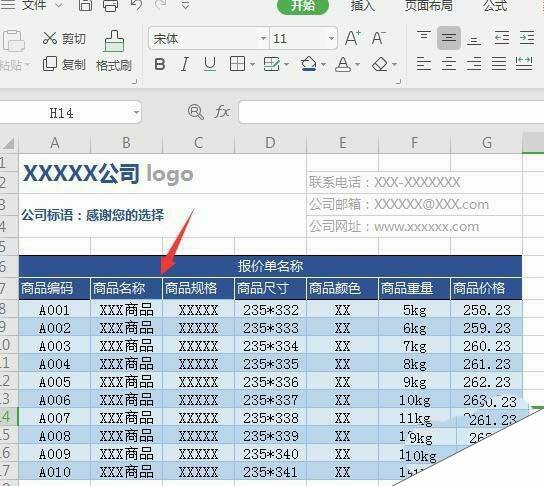Screen dimensions: 544x486
Task: Click the eraser clear formatting icon
Action: 380,64
